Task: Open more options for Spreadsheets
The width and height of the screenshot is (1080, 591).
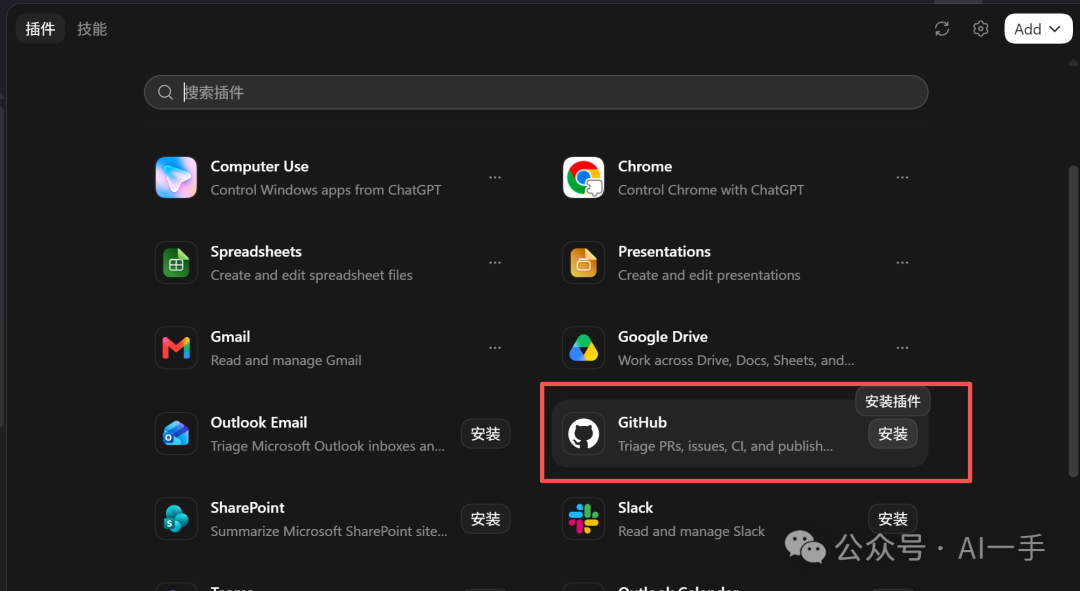Action: [495, 263]
